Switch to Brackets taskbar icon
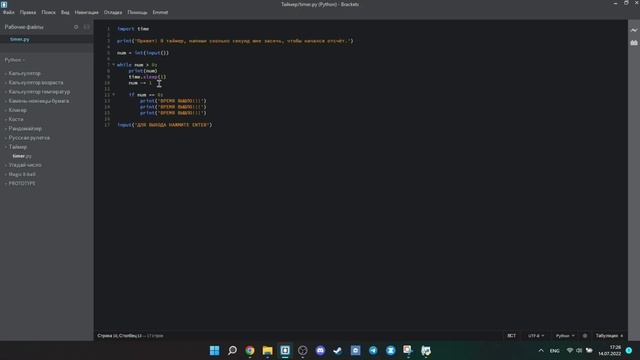This screenshot has height=360, width=640. (x=285, y=351)
